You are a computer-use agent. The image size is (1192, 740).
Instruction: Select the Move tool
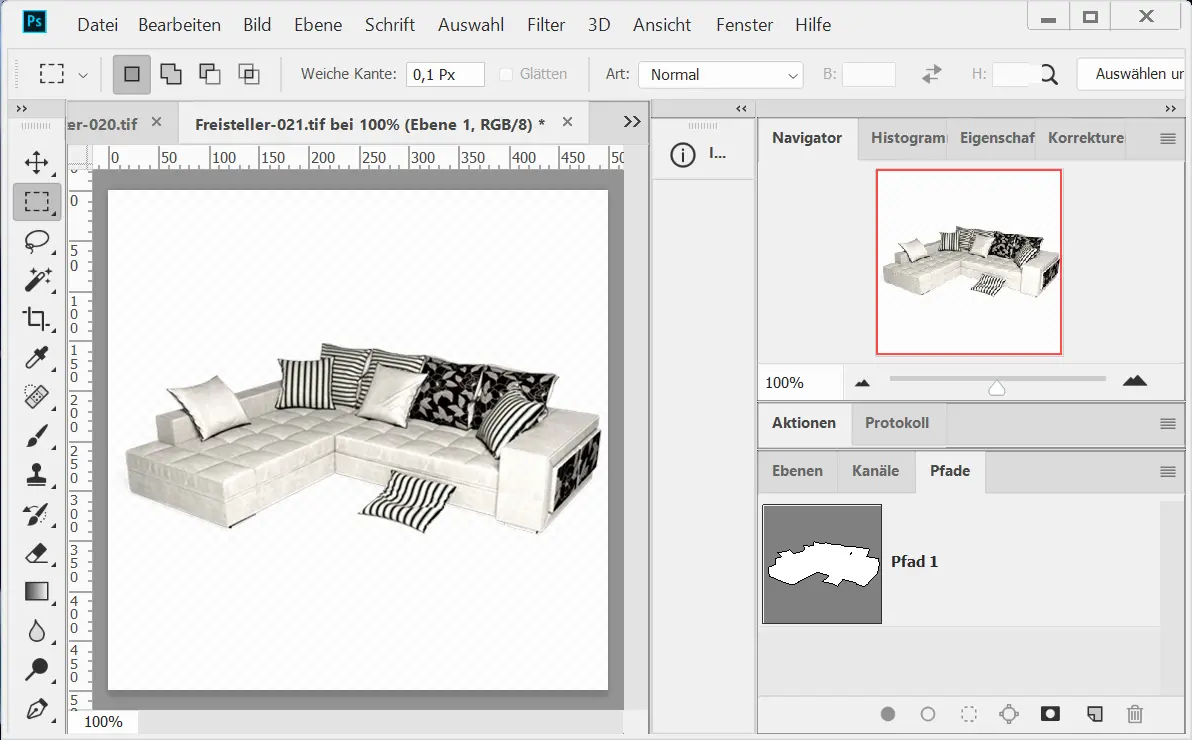[37, 162]
